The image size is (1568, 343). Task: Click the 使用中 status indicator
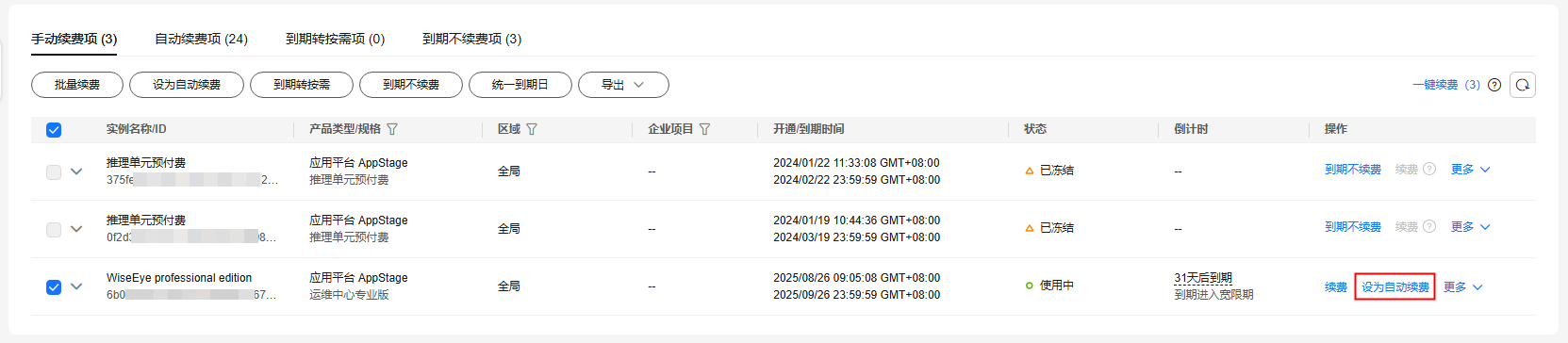[1049, 286]
